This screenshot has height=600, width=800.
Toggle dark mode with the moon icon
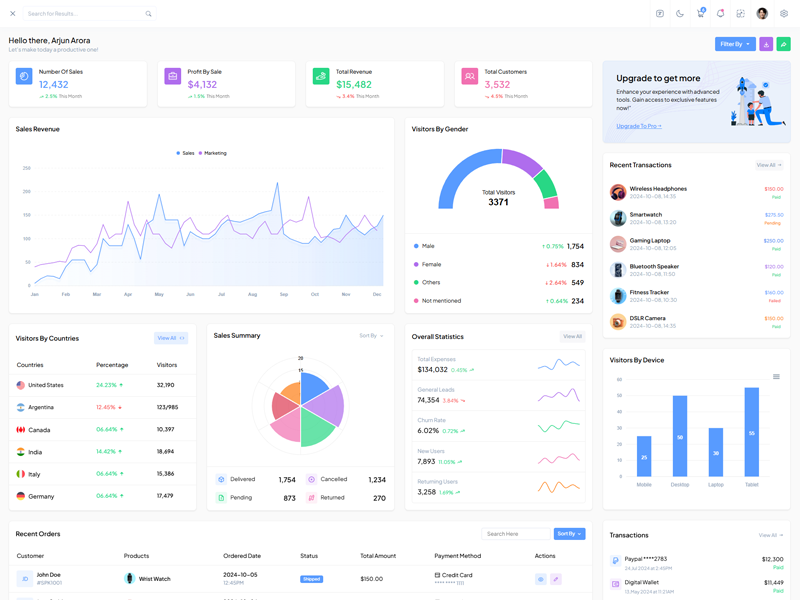(x=680, y=14)
